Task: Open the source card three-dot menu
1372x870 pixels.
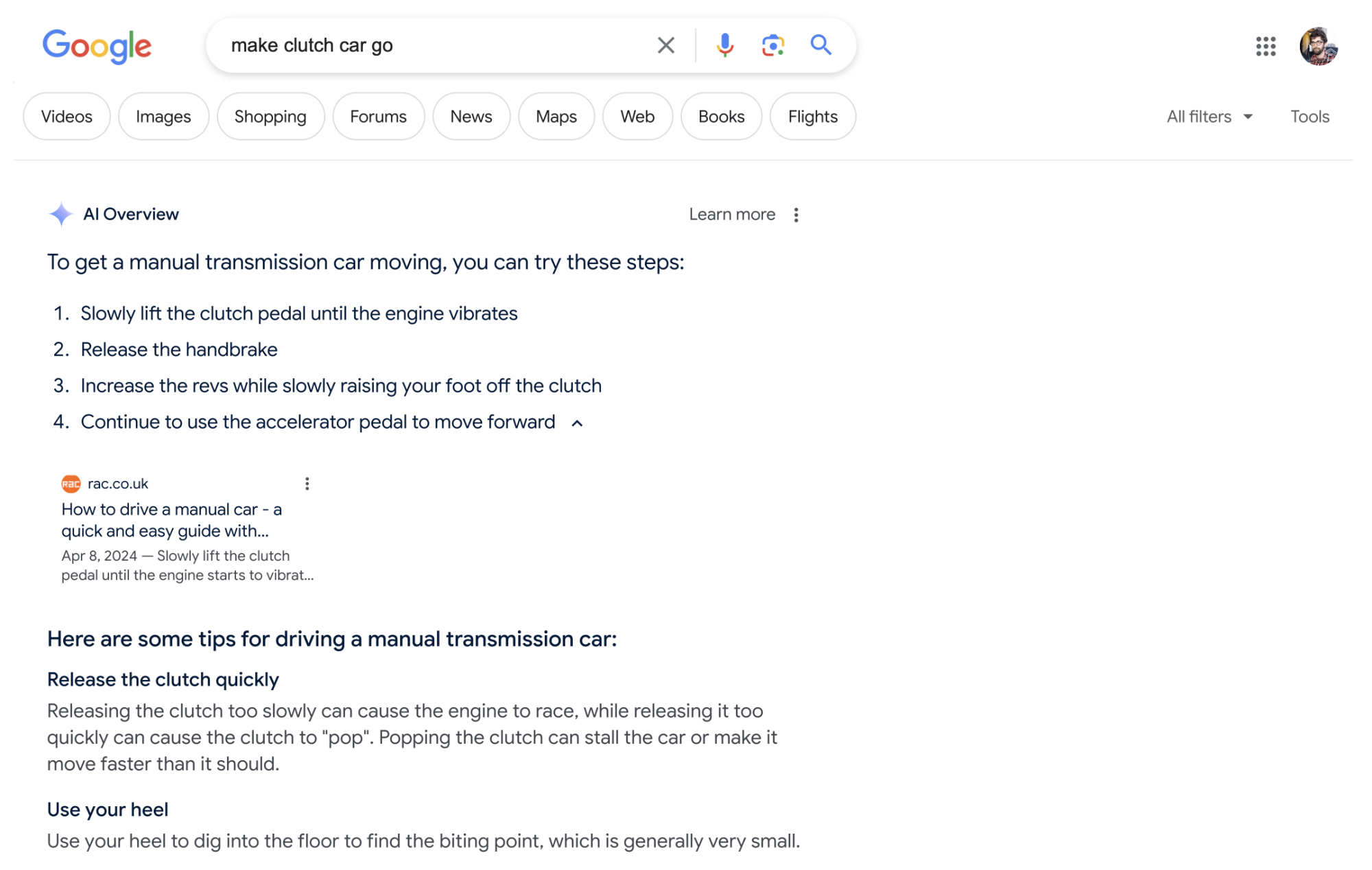Action: click(307, 483)
